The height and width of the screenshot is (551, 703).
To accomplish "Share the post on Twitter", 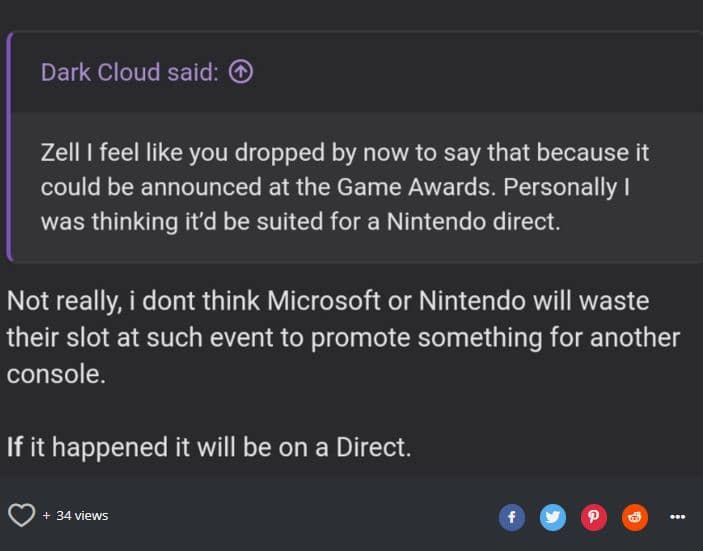I will click(552, 517).
